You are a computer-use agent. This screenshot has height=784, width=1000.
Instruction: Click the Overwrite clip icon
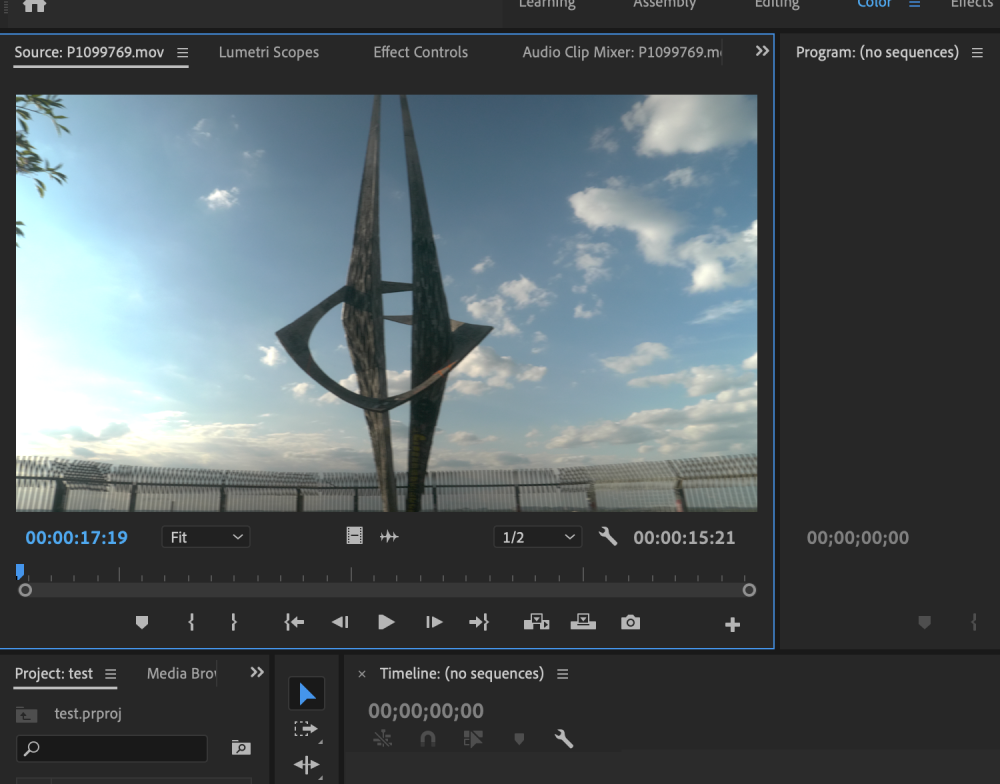[583, 622]
